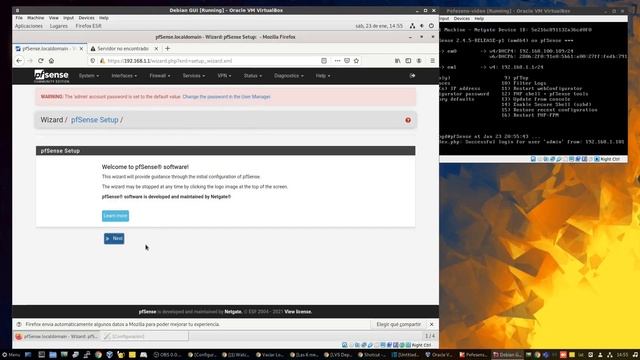The width and height of the screenshot is (640, 360).
Task: Click VirtualBox cube icon in host taskbar
Action: tap(109, 355)
